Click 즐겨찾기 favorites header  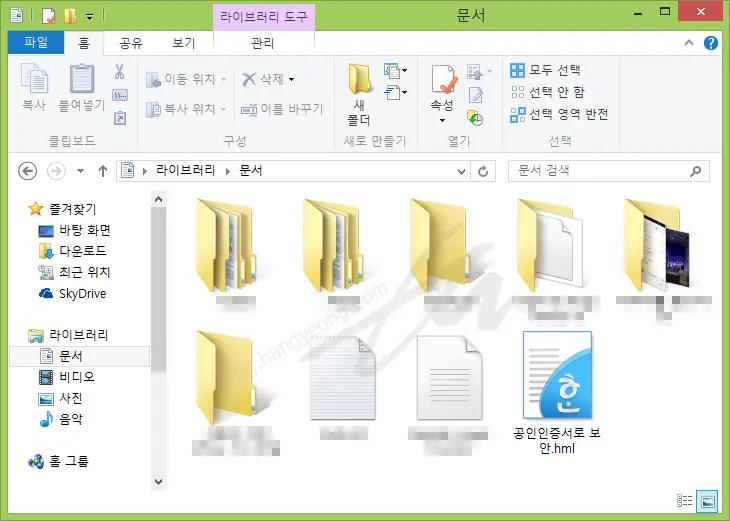62,209
